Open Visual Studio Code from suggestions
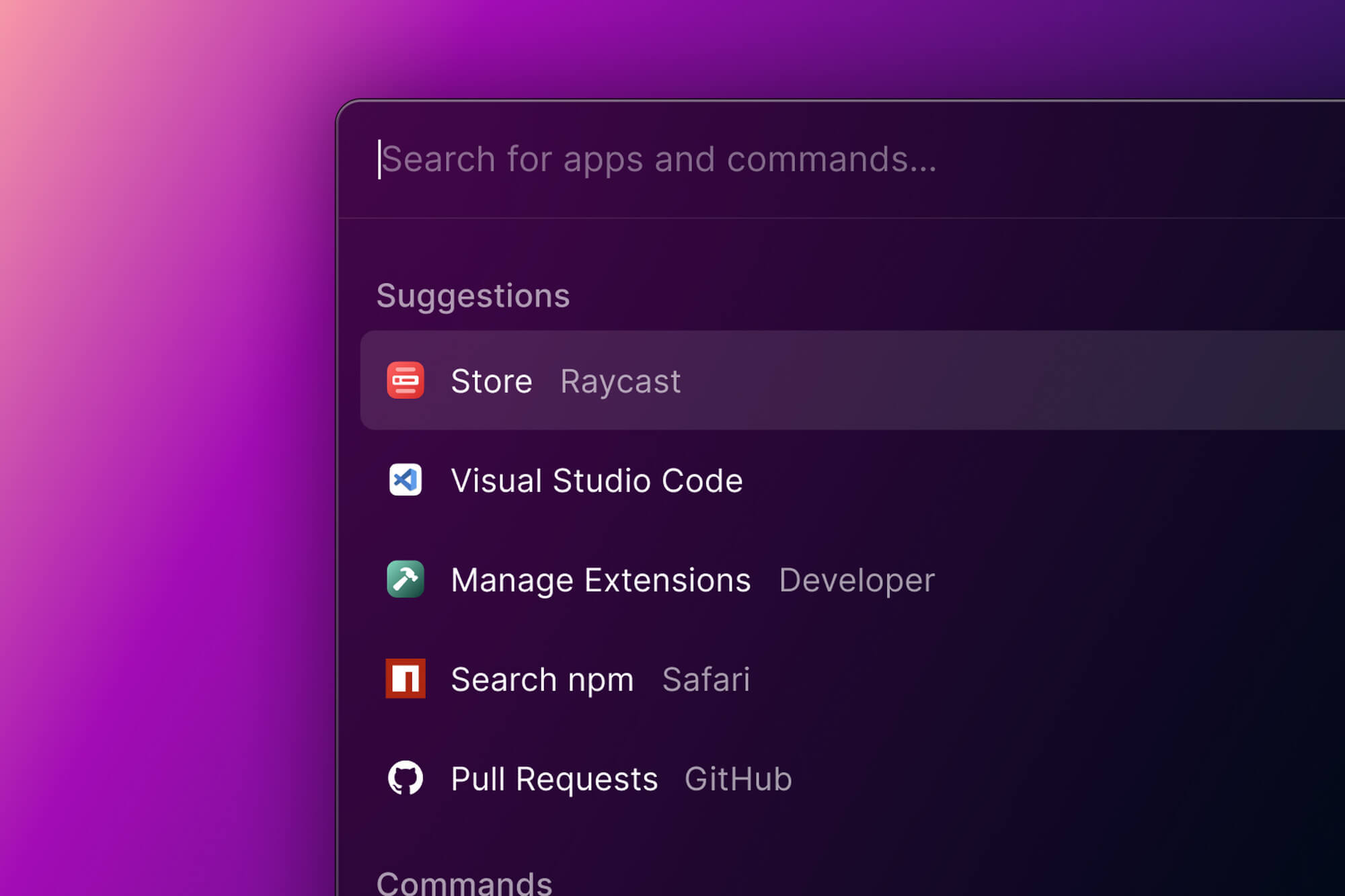The width and height of the screenshot is (1345, 896). [x=597, y=480]
